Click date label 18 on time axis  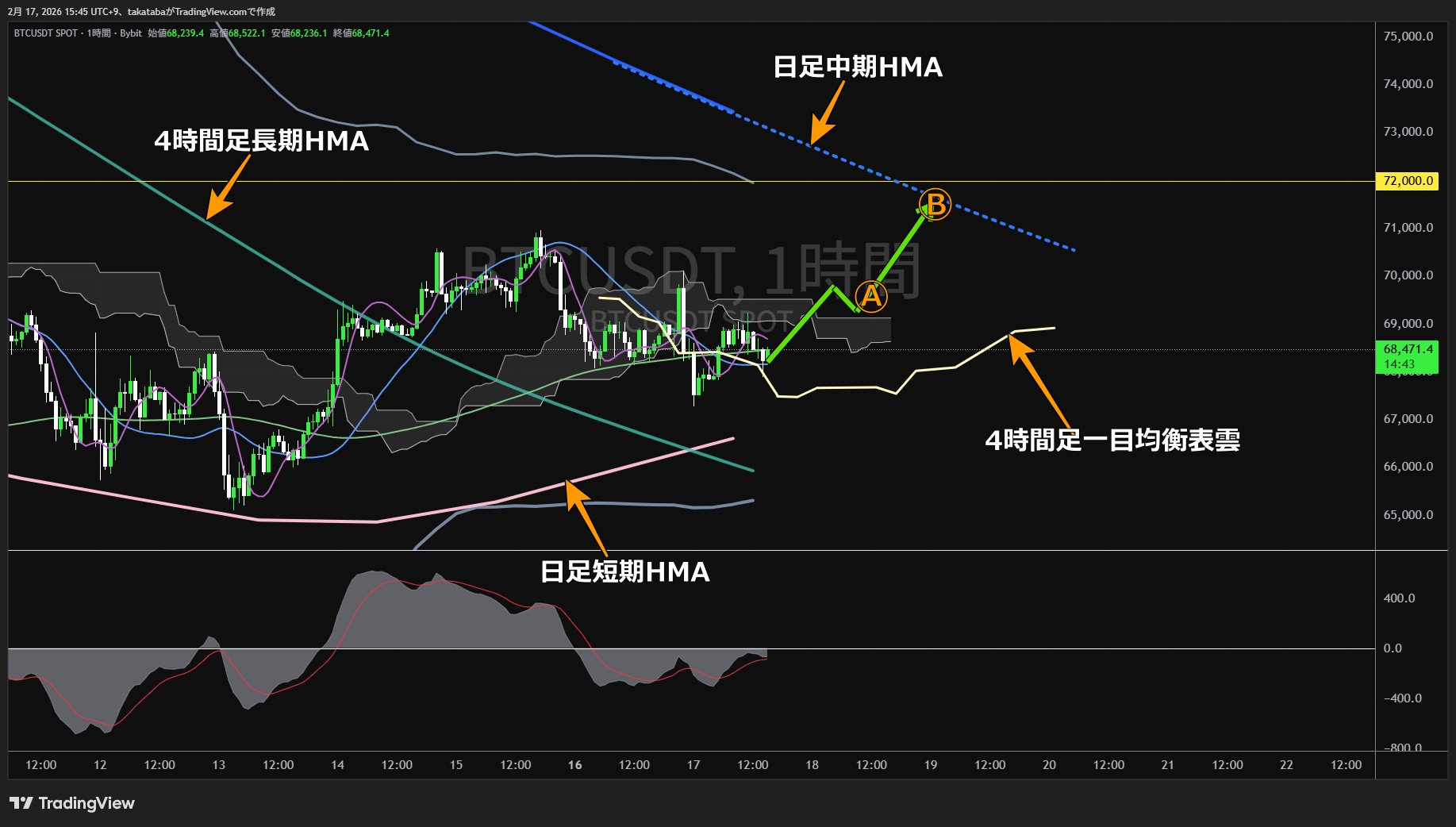pyautogui.click(x=812, y=765)
